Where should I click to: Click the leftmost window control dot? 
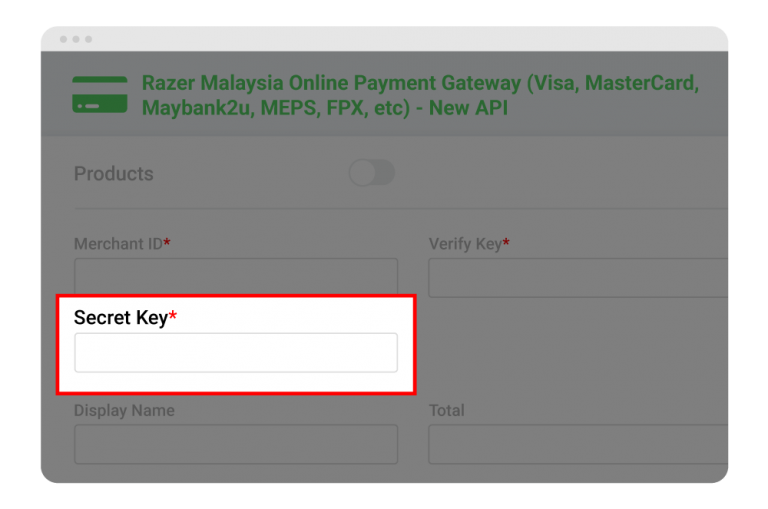[x=63, y=39]
